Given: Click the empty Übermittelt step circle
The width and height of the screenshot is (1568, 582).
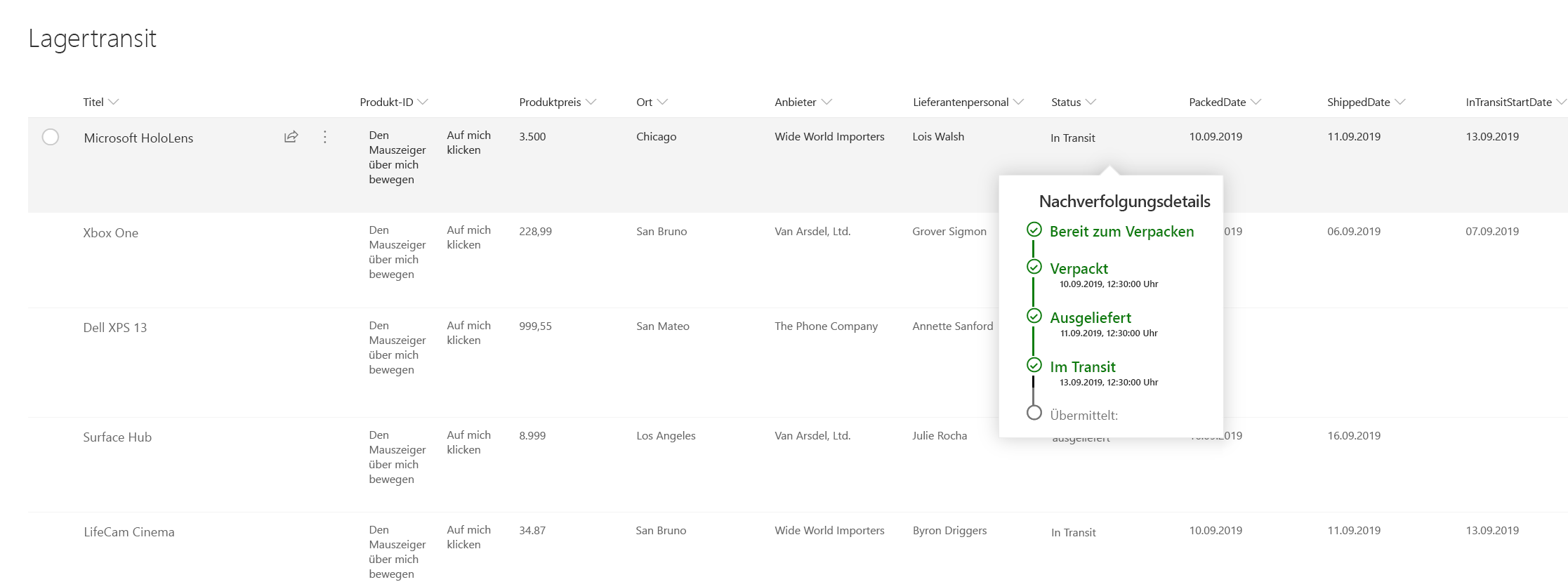Looking at the screenshot, I should point(1034,413).
